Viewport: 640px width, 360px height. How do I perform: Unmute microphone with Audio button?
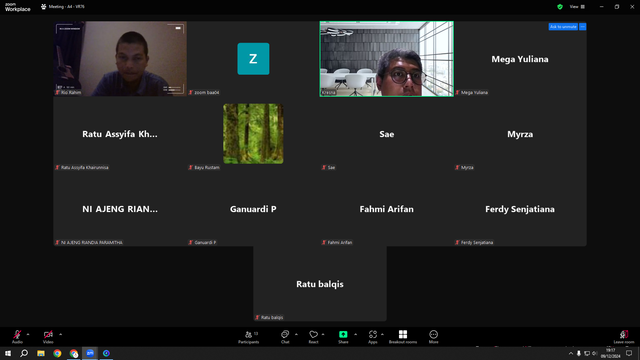[x=17, y=337]
